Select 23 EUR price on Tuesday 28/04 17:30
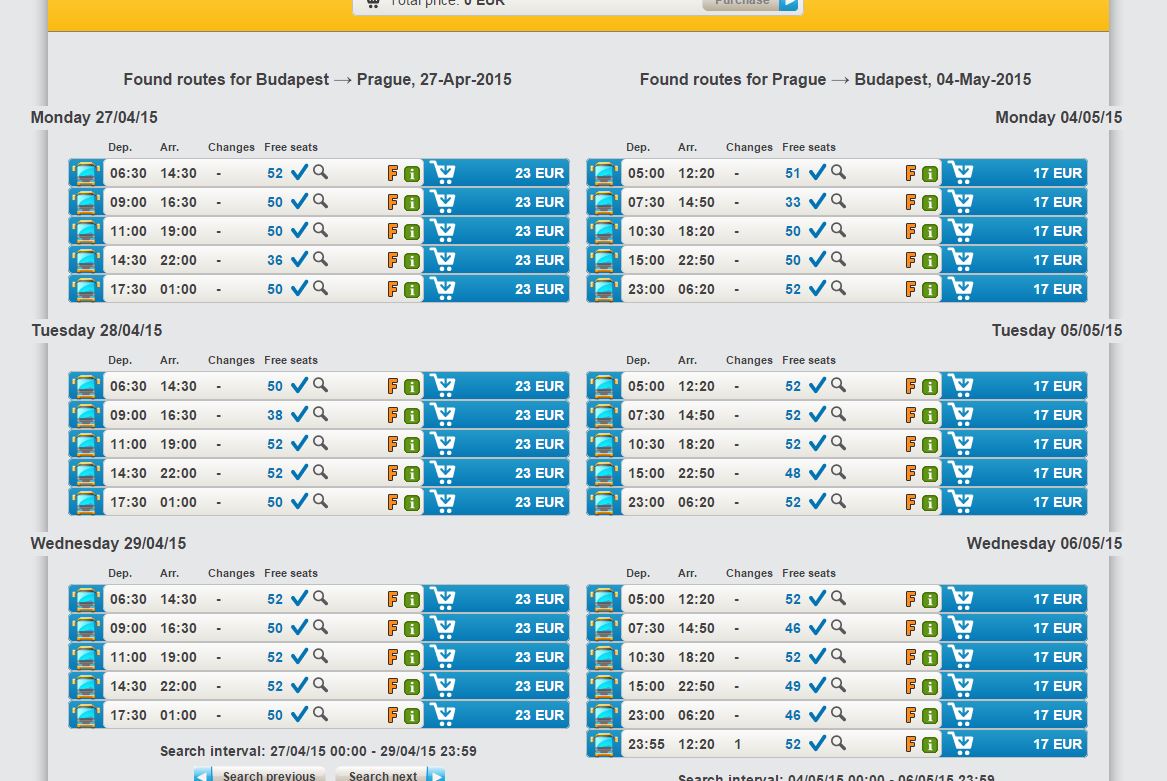Viewport: 1167px width, 781px height. [539, 502]
